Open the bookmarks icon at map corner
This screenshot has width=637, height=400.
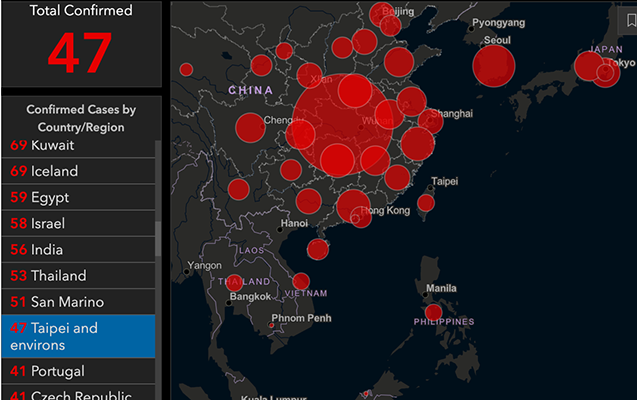[x=630, y=20]
